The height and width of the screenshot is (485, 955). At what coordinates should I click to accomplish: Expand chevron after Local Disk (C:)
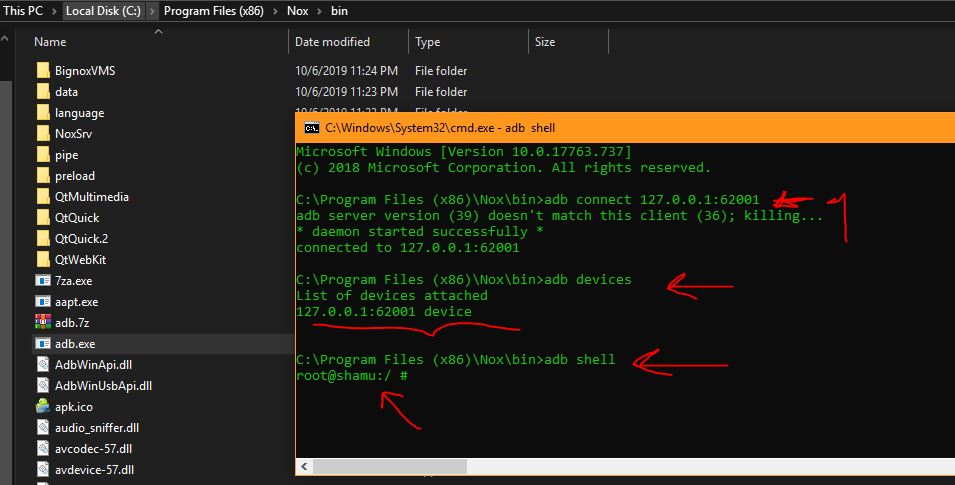152,11
